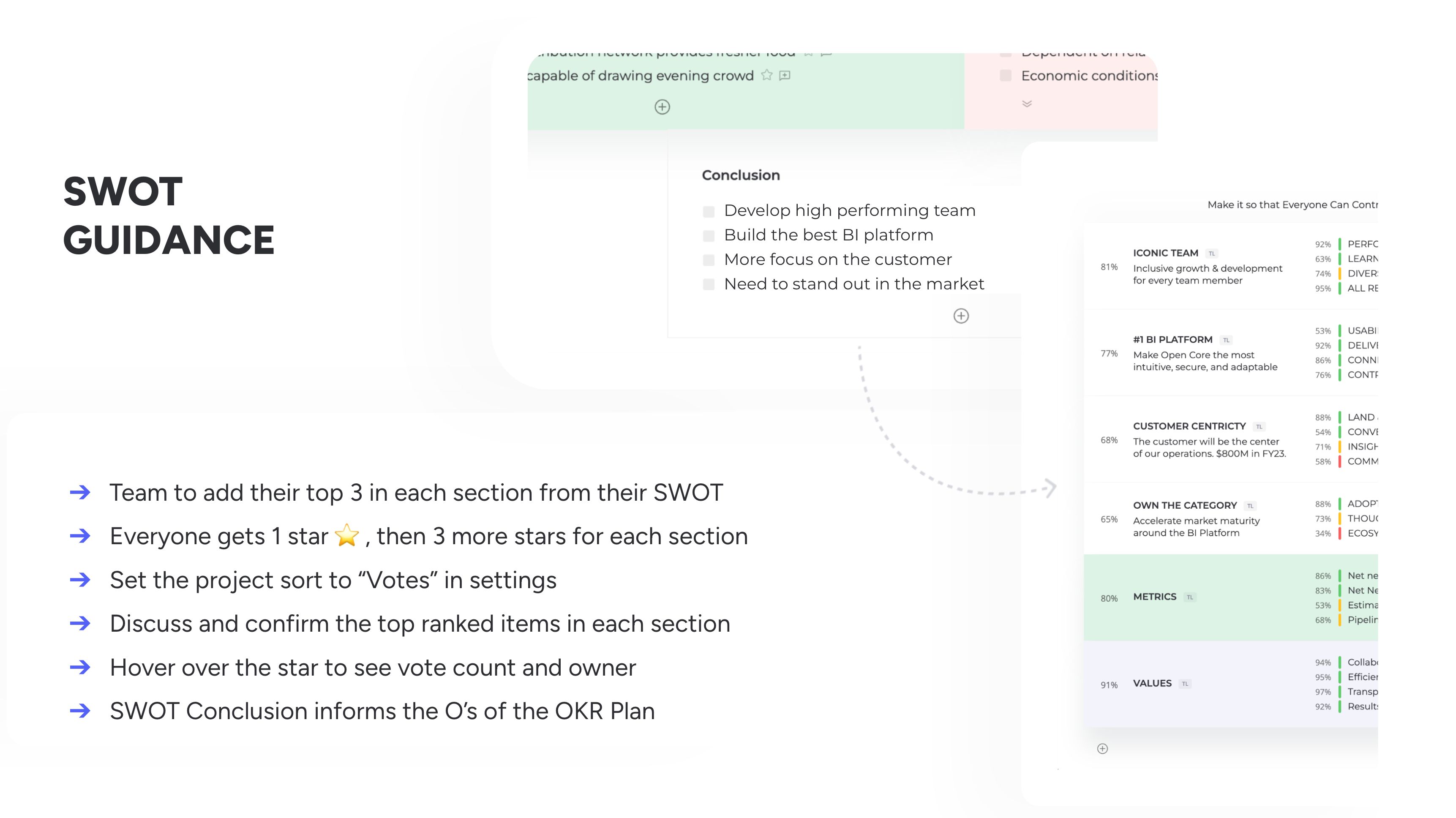Click the TL badge beside METRICS
This screenshot has width=1456, height=818.
1189,597
